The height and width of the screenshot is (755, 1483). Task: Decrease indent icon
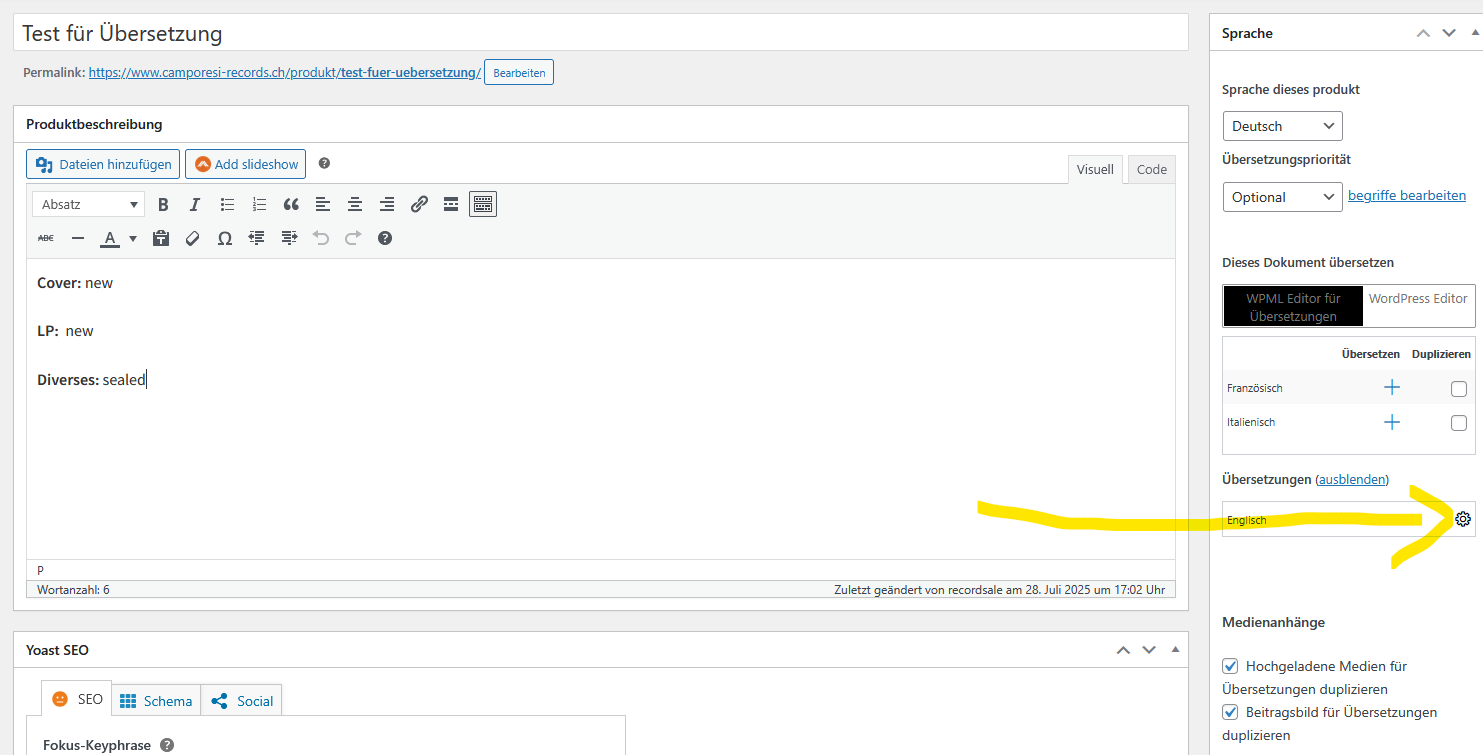click(x=257, y=238)
